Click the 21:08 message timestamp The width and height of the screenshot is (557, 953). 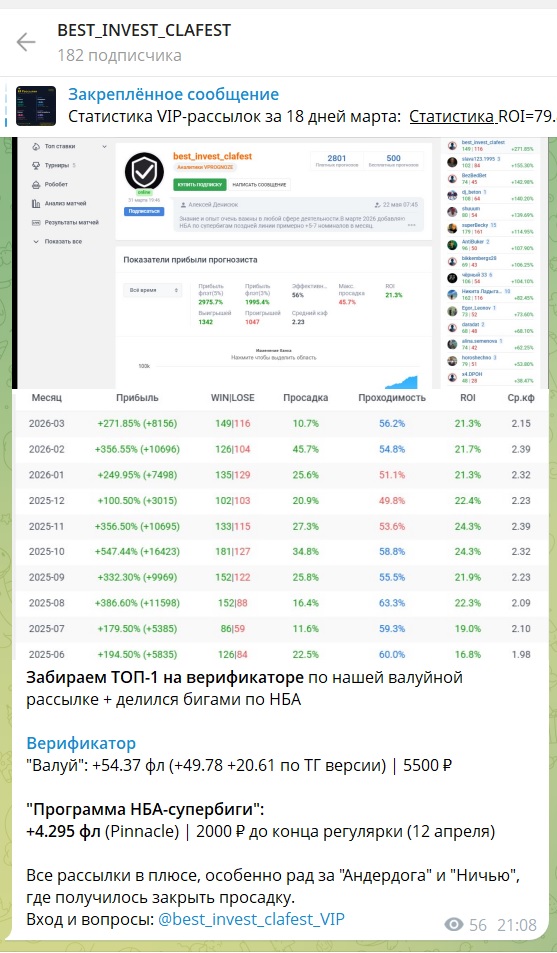click(517, 925)
